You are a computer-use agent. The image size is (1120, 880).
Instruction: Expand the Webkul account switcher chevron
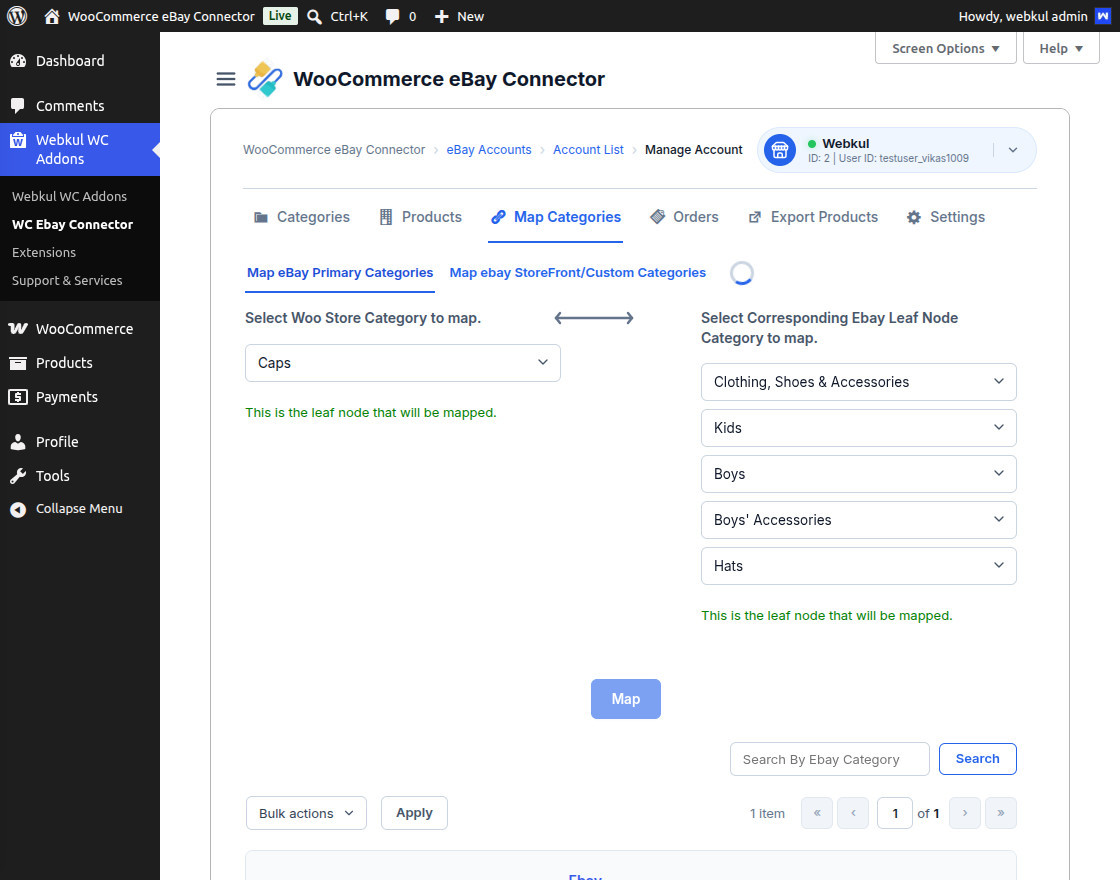coord(1013,150)
